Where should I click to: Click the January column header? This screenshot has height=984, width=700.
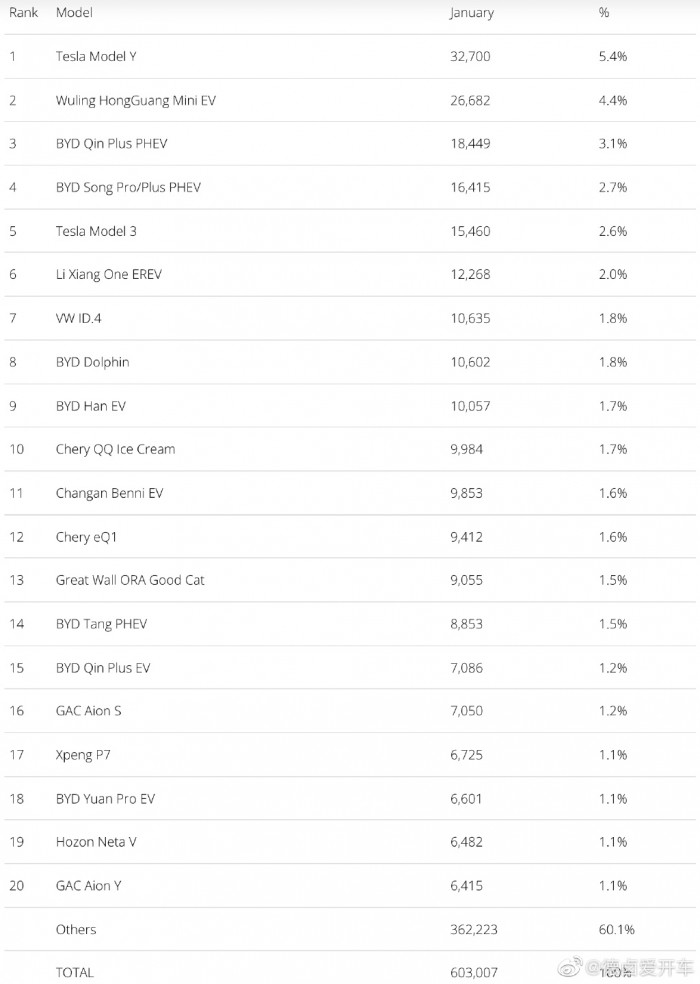[472, 13]
